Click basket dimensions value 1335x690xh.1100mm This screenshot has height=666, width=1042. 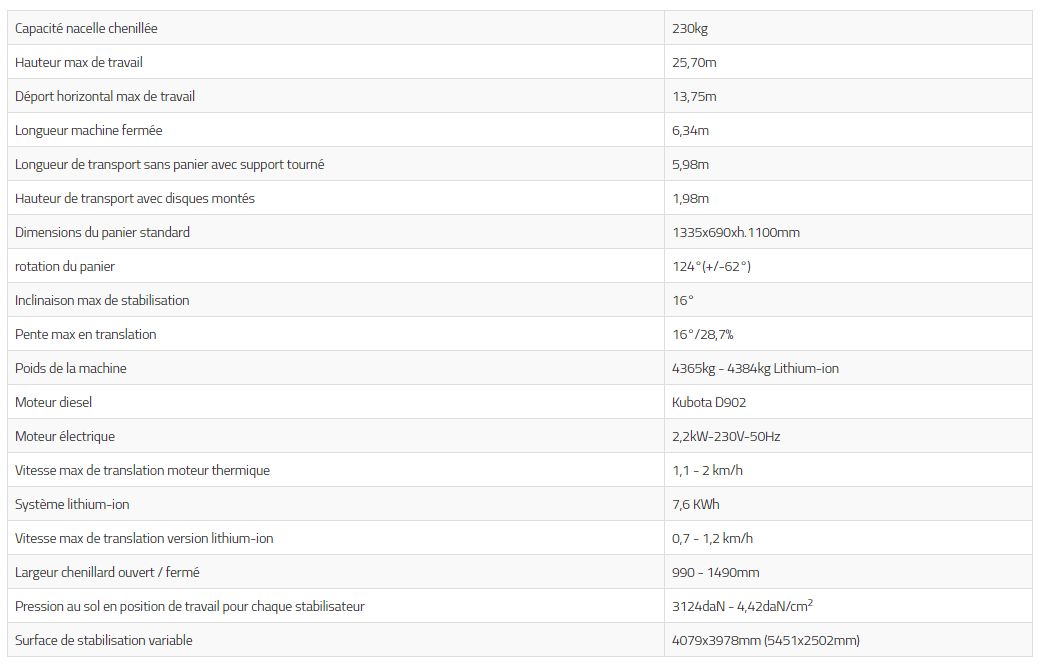[x=735, y=232]
